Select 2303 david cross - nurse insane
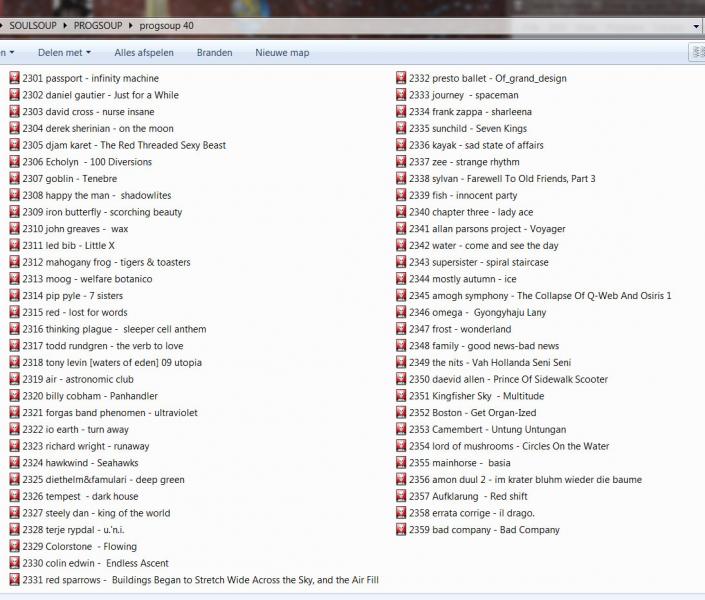The width and height of the screenshot is (705, 600). point(82,112)
